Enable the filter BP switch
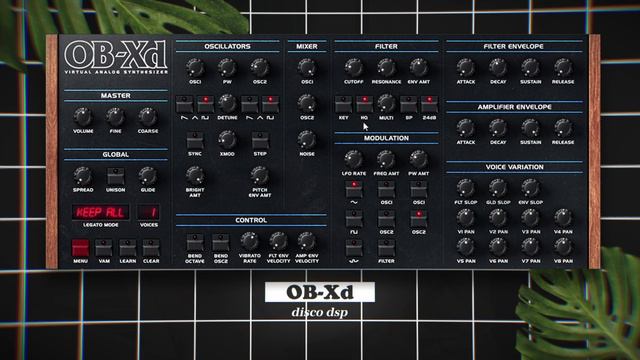Image resolution: width=640 pixels, height=360 pixels. [408, 104]
